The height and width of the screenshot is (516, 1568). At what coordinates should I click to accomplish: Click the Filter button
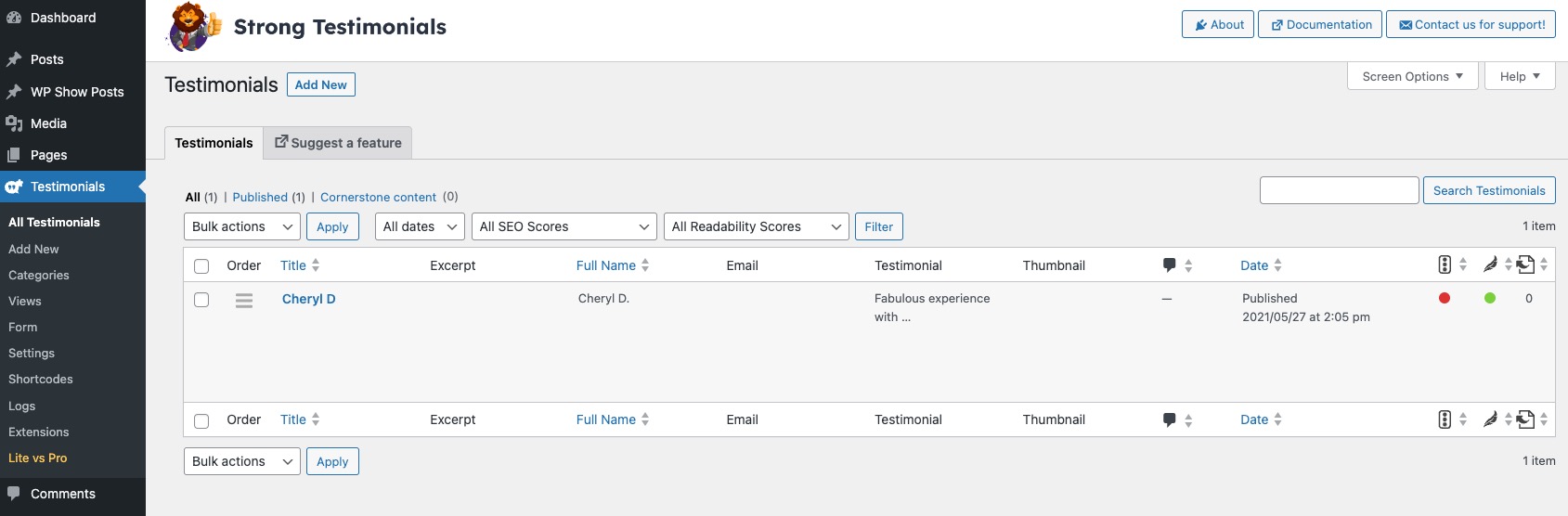point(879,226)
